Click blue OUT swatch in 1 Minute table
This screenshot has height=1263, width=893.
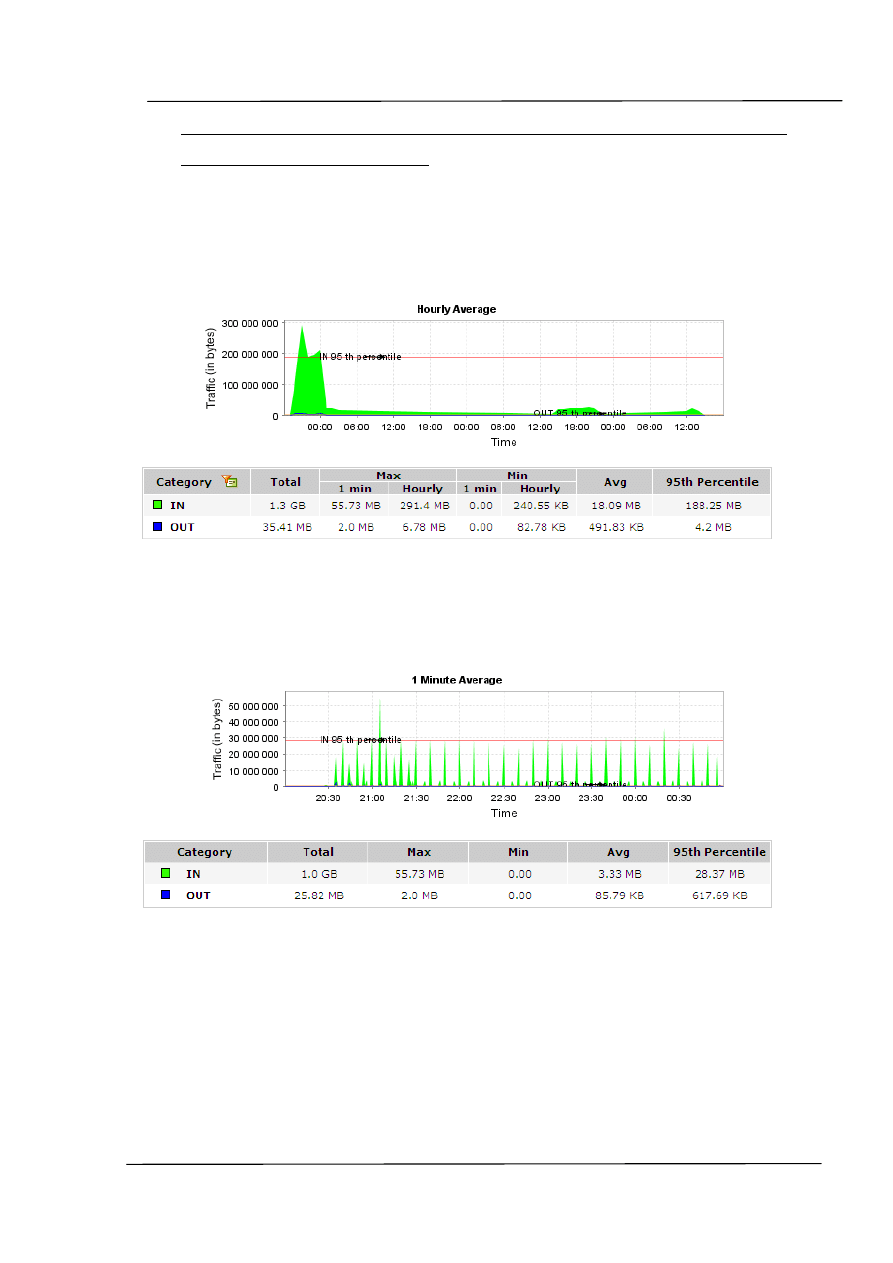pos(166,895)
